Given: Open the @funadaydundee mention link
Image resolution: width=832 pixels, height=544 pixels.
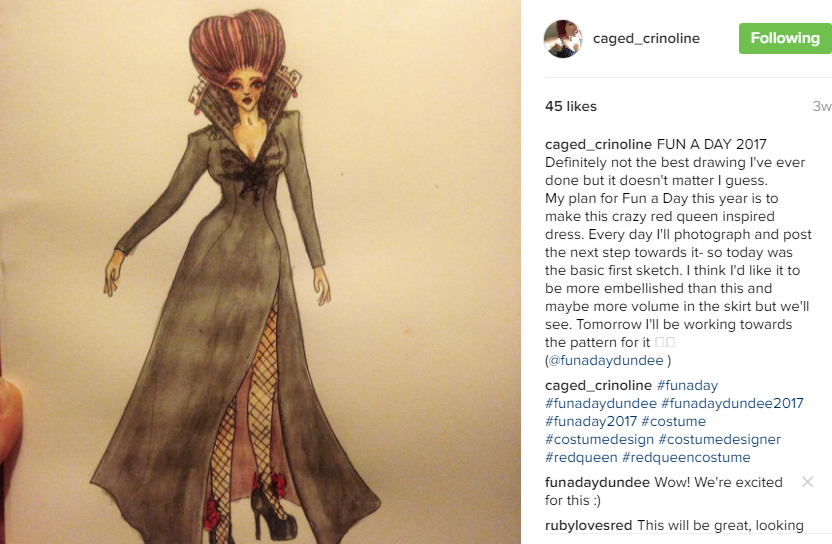Looking at the screenshot, I should [606, 361].
